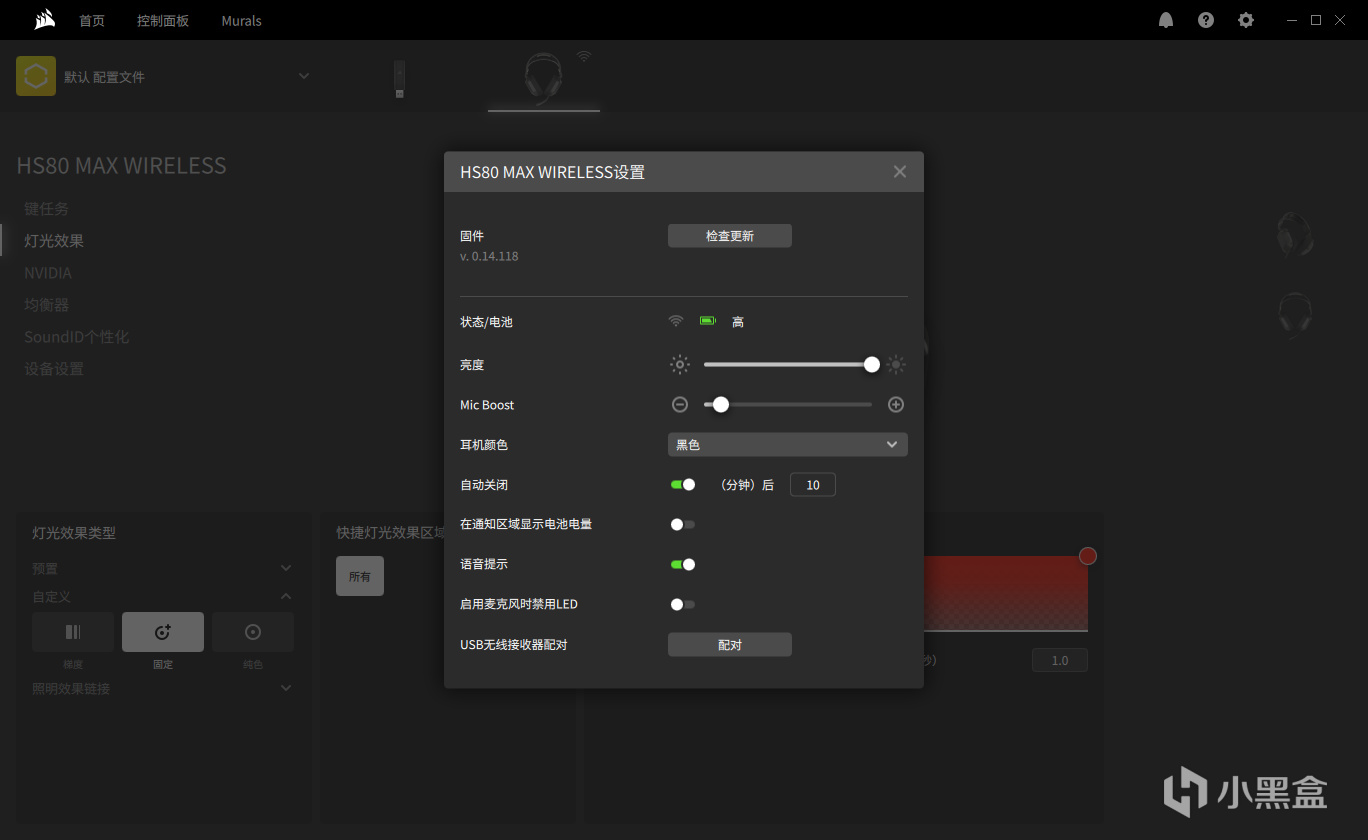Select the USB wireless receiver device icon
This screenshot has height=840, width=1368.
coord(399,79)
